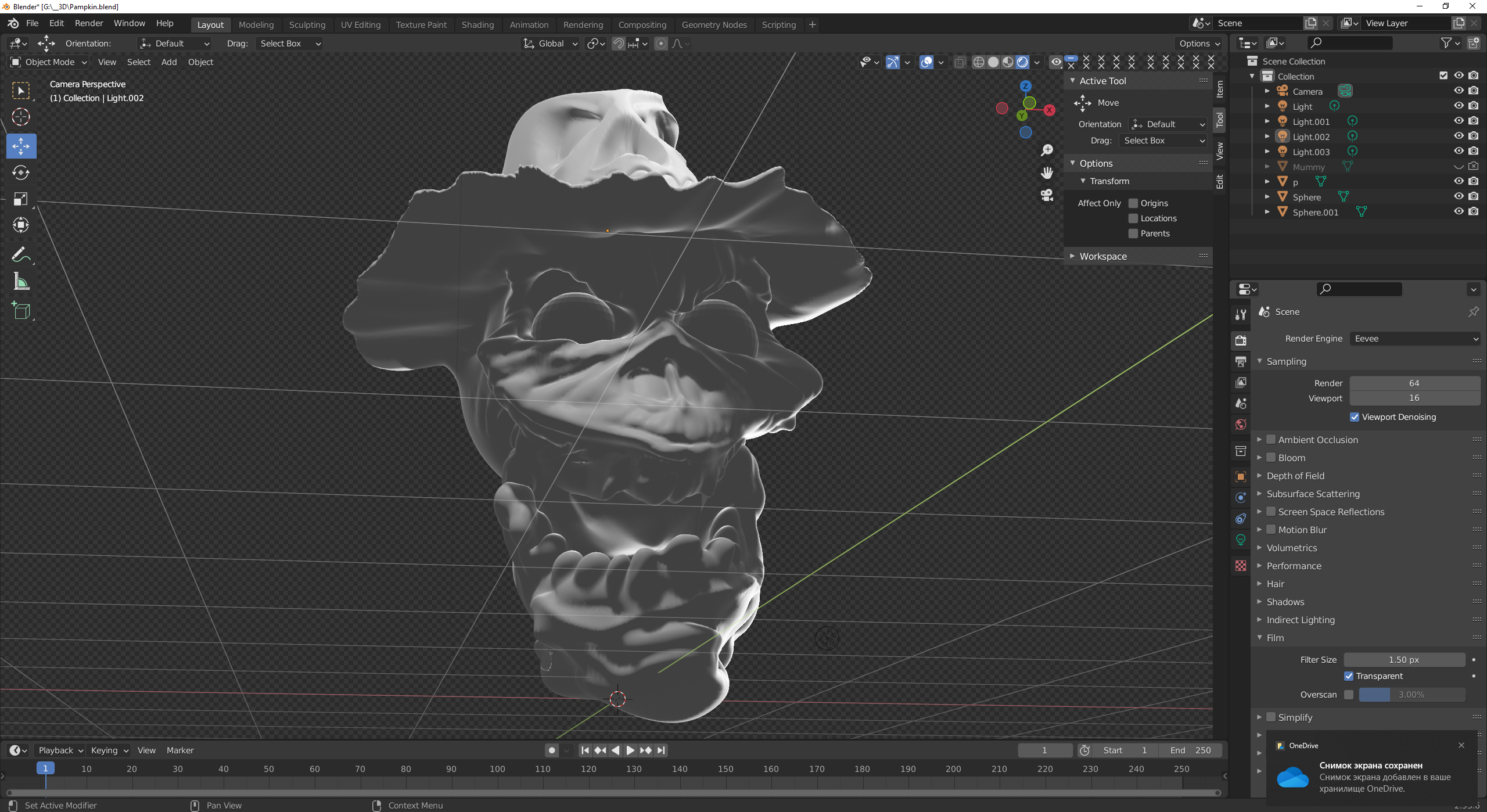Screen dimensions: 1487x812
Task: Open the Render menu
Action: 89,23
